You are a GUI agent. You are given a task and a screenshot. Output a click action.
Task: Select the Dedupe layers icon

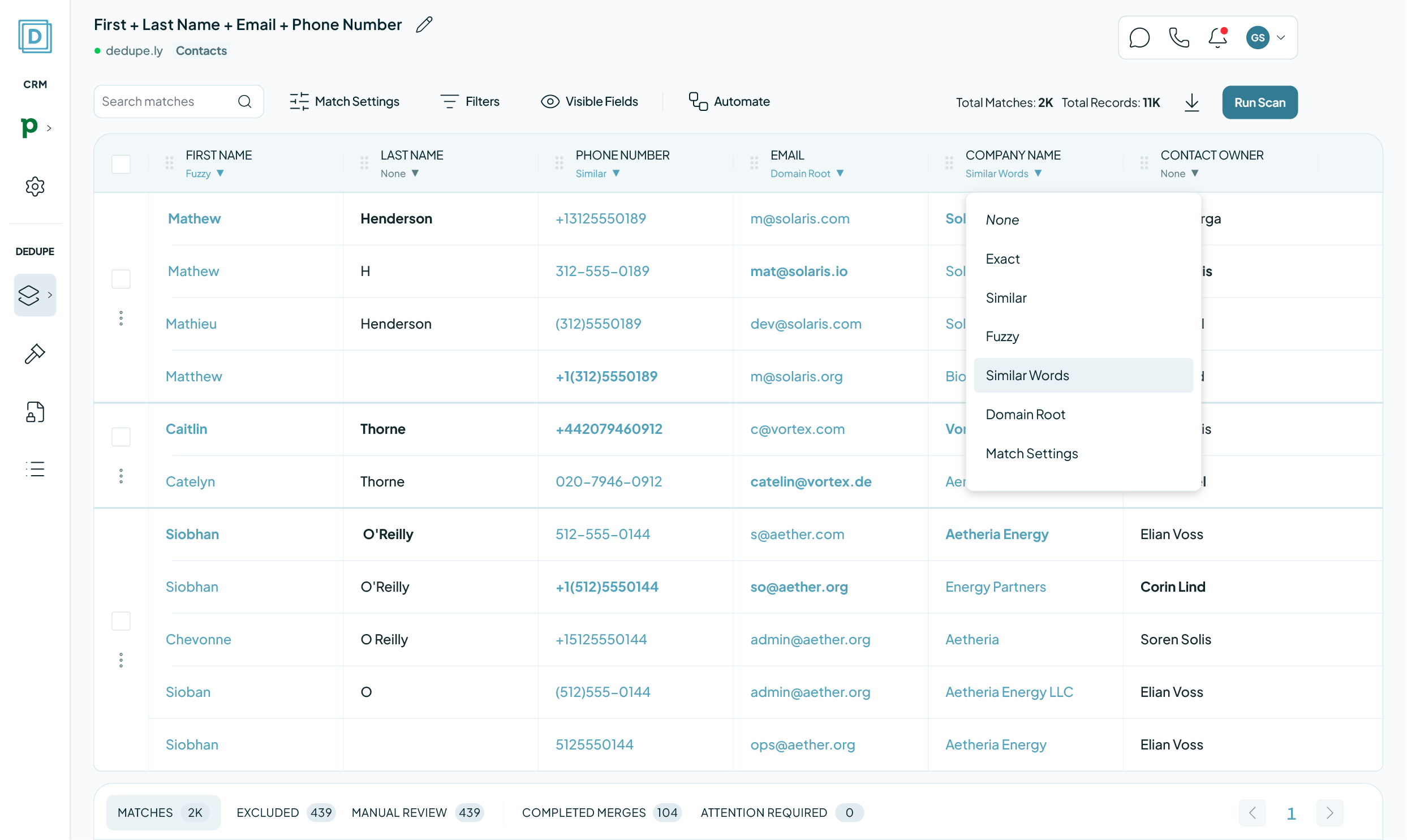pos(29,295)
